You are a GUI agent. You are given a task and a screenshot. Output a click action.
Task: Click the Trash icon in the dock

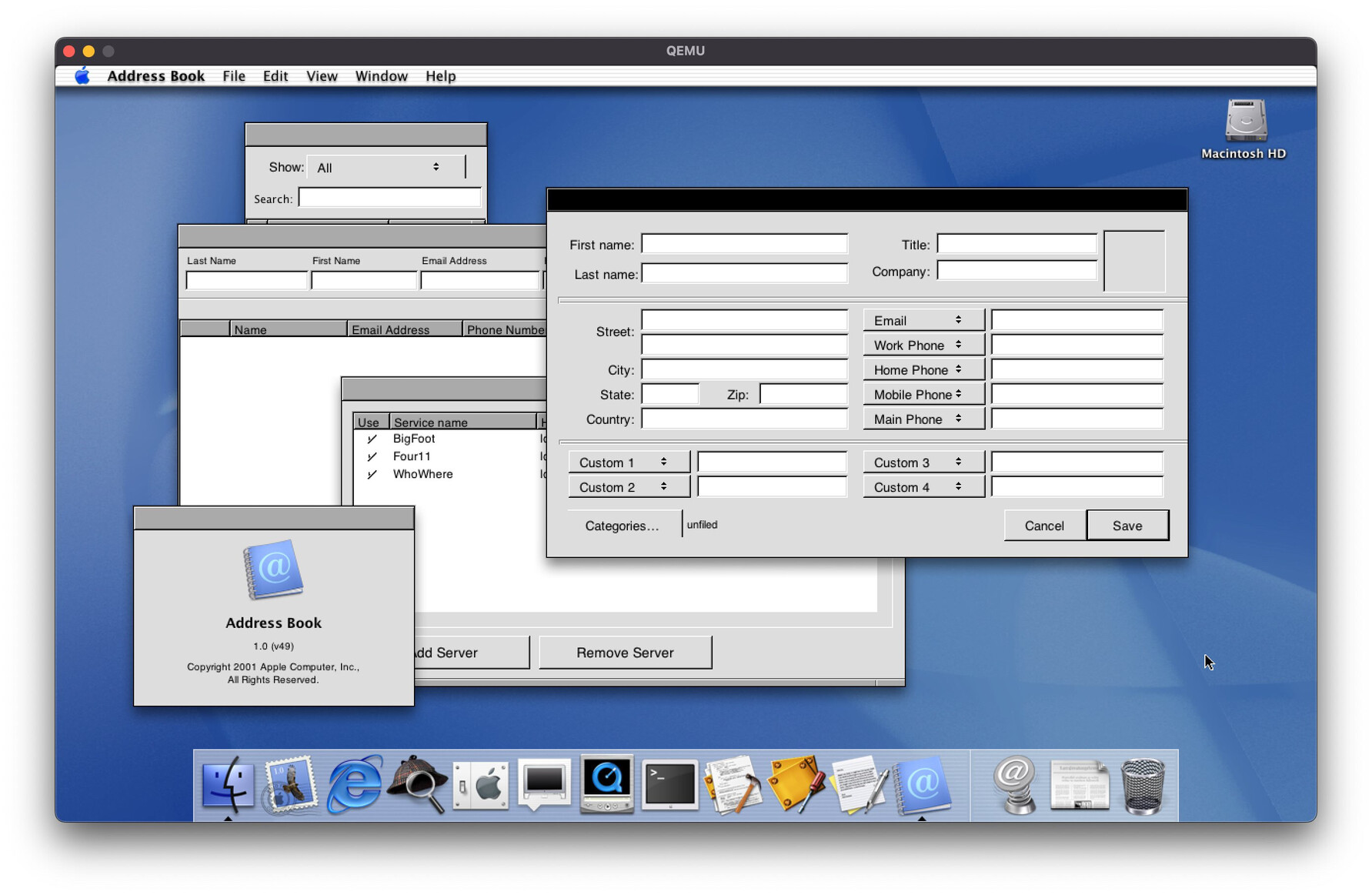click(x=1143, y=784)
